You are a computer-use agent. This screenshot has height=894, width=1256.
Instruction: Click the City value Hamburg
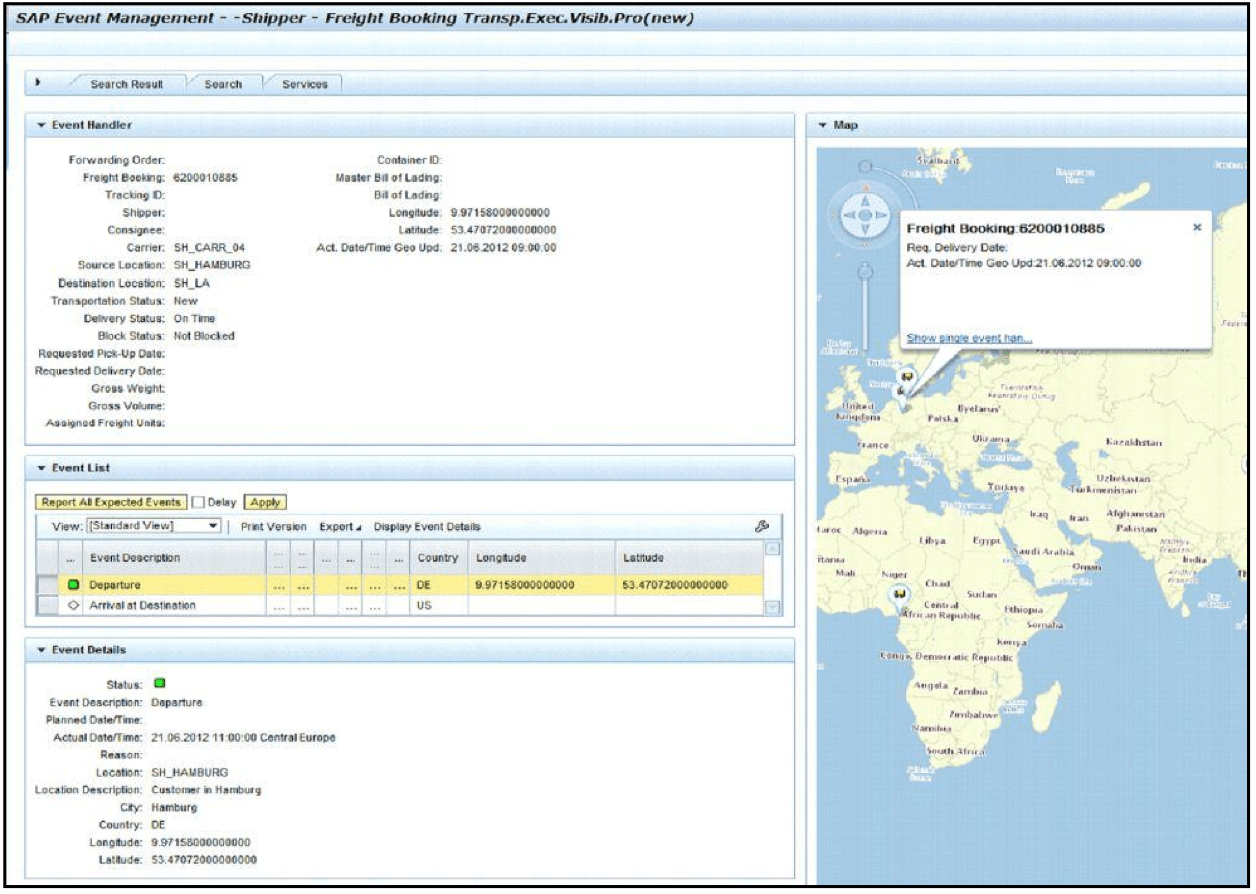coord(174,807)
